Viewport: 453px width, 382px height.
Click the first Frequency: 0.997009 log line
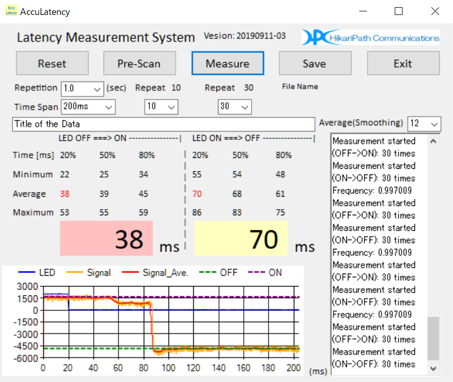[372, 191]
